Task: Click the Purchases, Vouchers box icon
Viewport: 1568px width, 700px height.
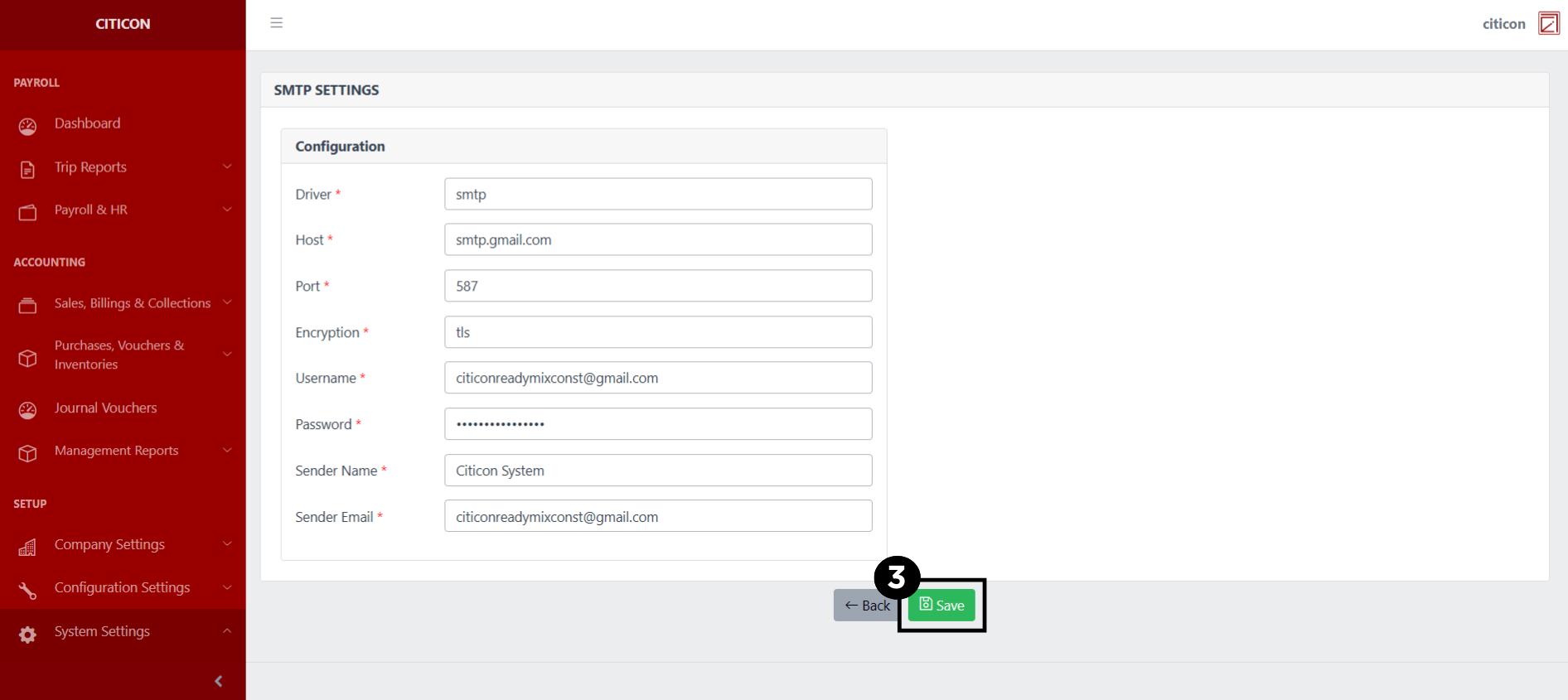Action: pyautogui.click(x=27, y=358)
